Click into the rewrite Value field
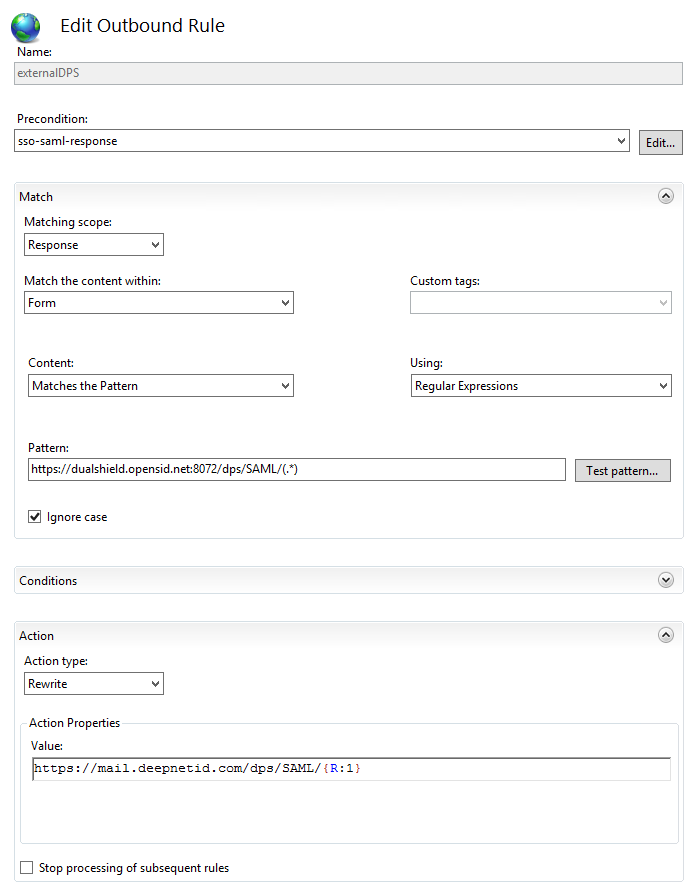 [350, 769]
